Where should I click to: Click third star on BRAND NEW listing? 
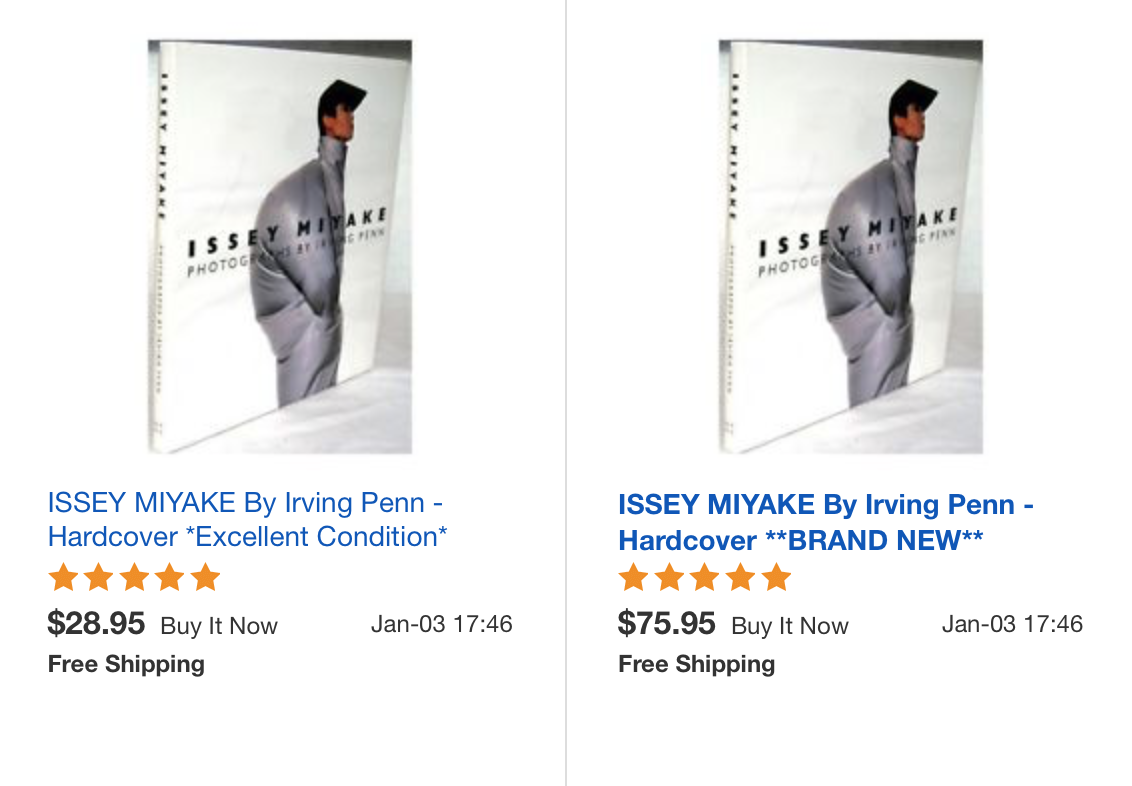705,577
